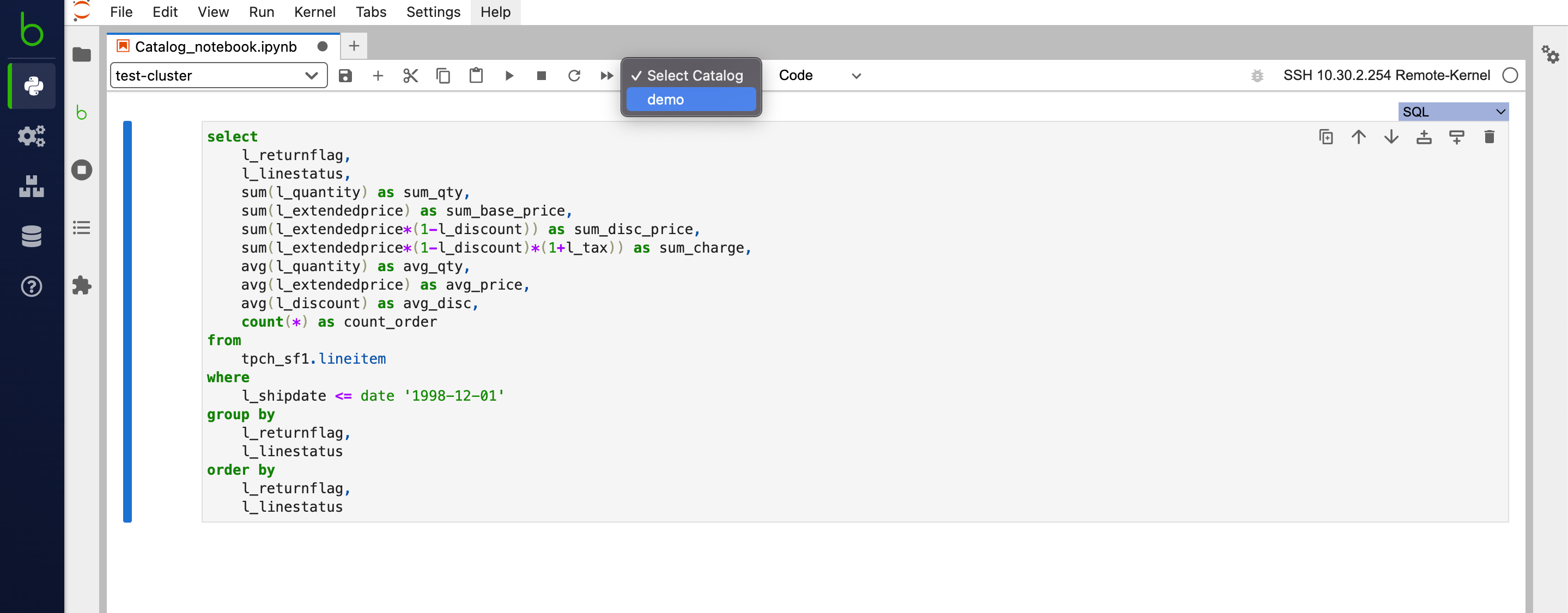Run the selected cell with the play icon
The image size is (1568, 613).
[509, 76]
